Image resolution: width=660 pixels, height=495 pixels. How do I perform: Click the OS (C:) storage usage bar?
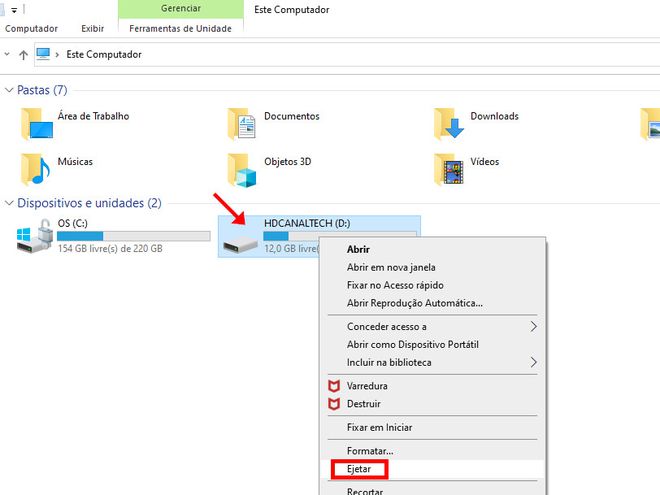point(134,236)
